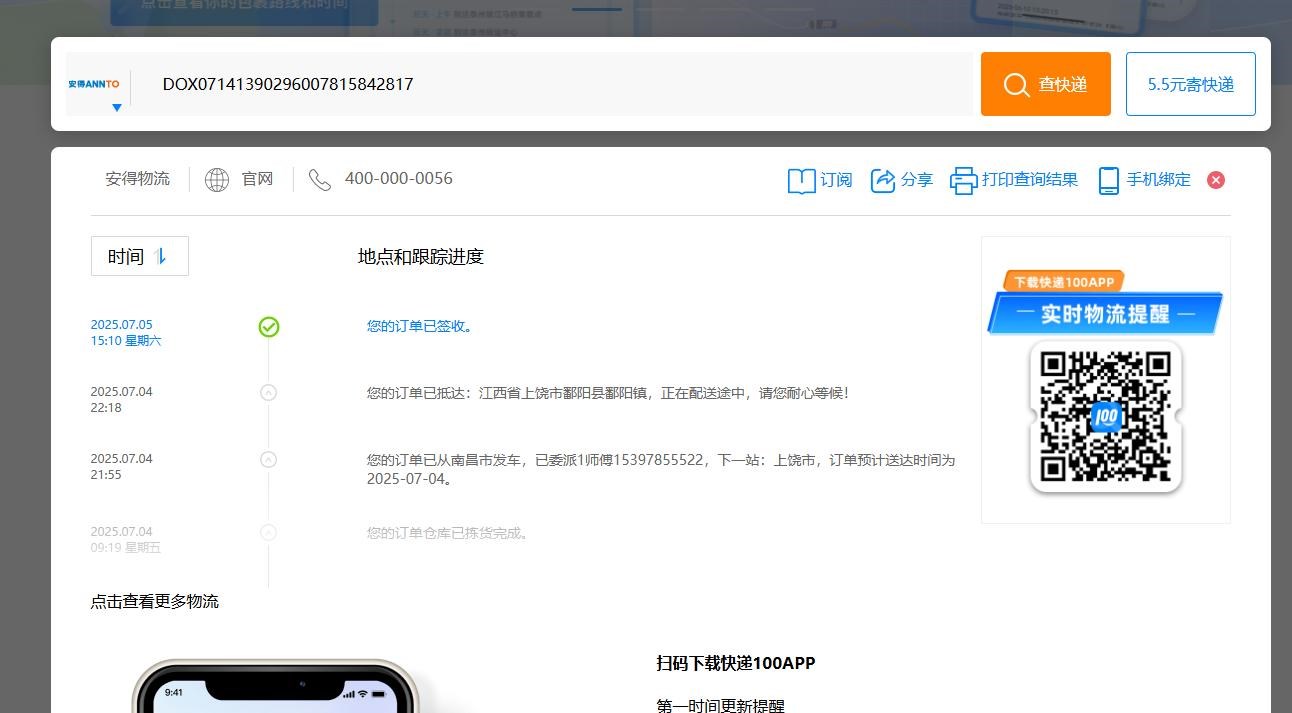Click the printer icon for 打印查询结果
This screenshot has width=1292, height=713.
pos(963,180)
